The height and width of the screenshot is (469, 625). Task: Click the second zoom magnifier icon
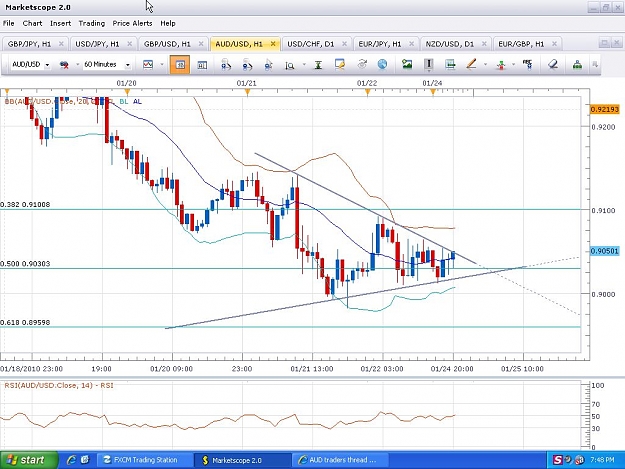[x=247, y=65]
